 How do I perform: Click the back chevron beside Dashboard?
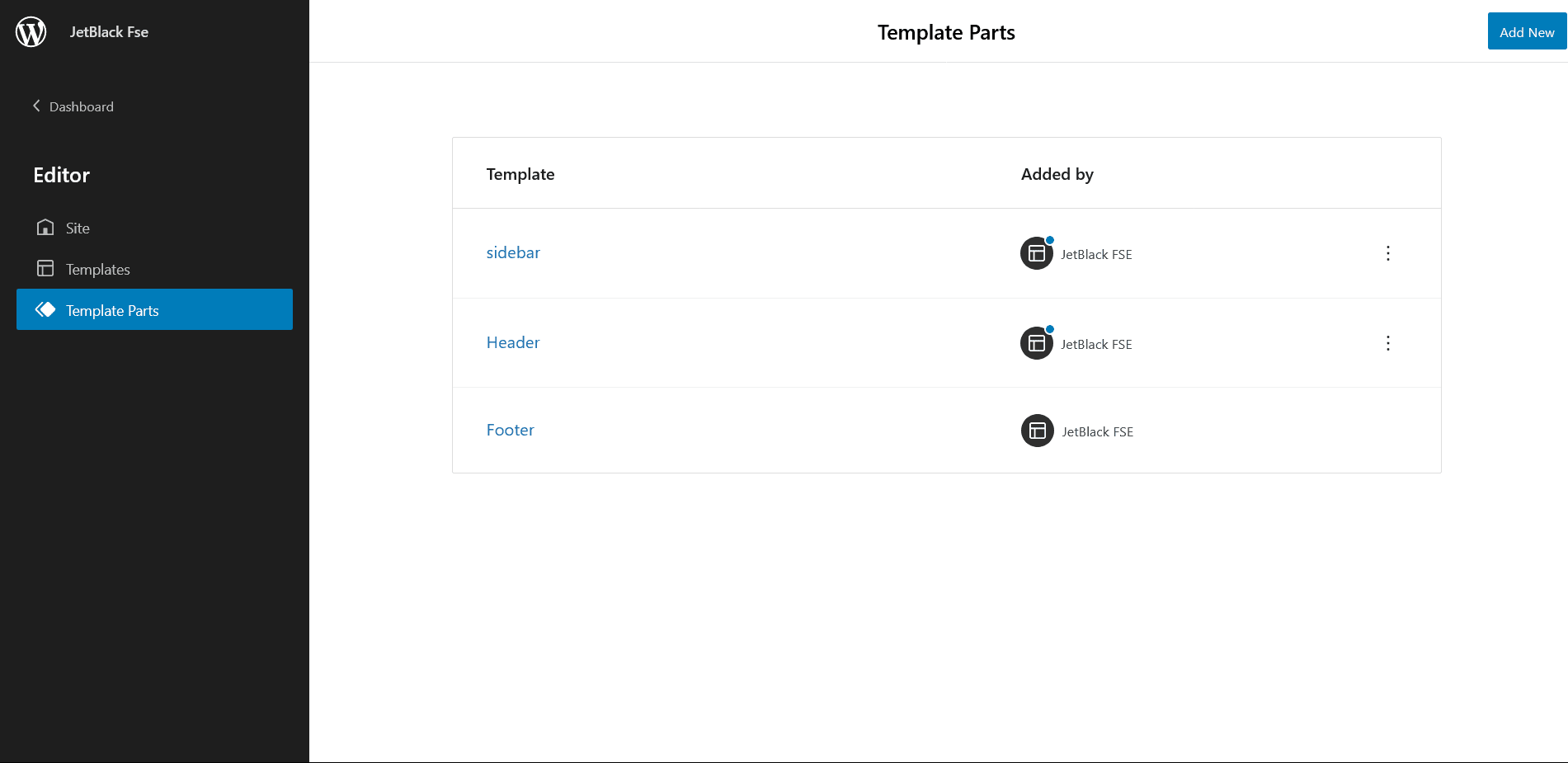tap(36, 106)
